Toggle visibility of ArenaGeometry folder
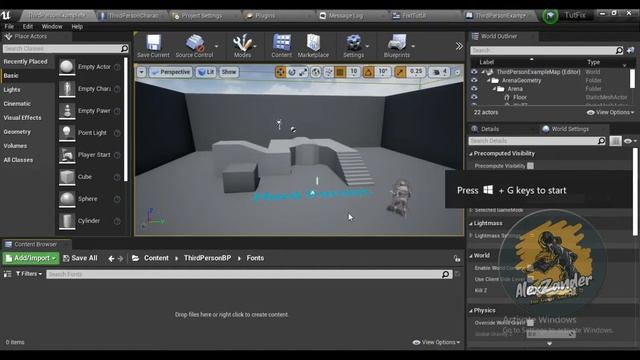640x360 pixels. click(474, 80)
